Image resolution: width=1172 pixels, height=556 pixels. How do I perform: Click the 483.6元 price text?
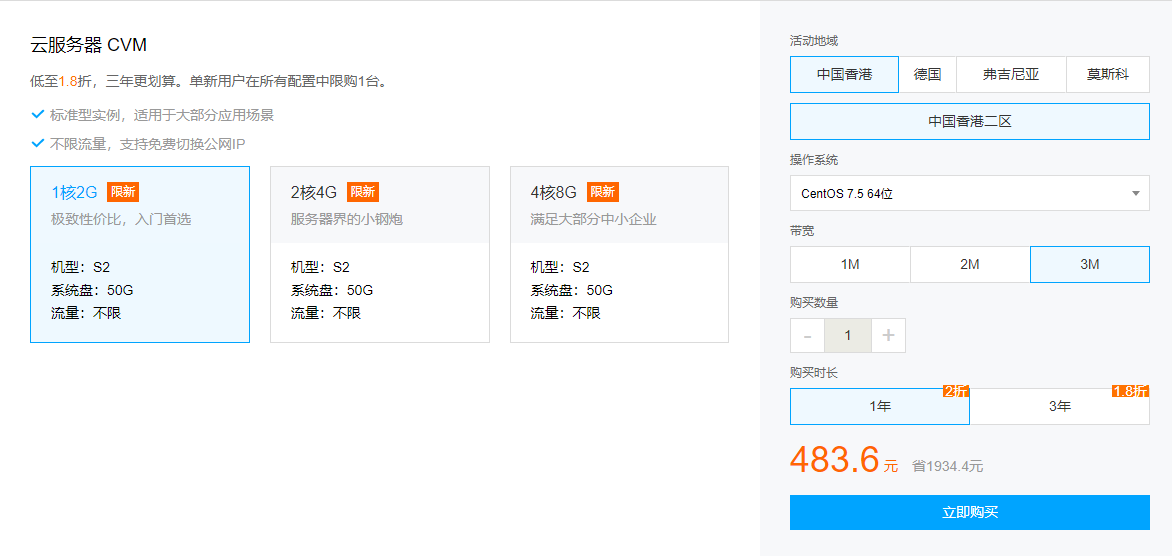click(844, 460)
